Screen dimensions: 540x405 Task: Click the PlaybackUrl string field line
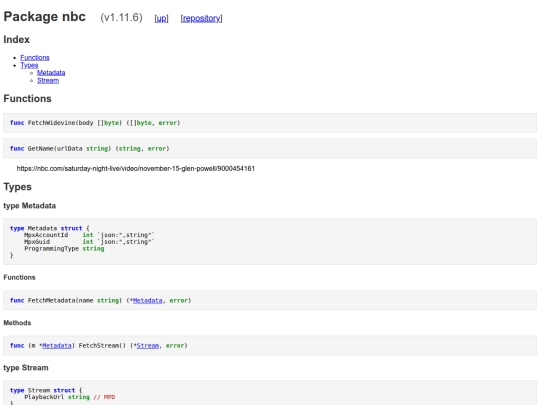click(70, 397)
